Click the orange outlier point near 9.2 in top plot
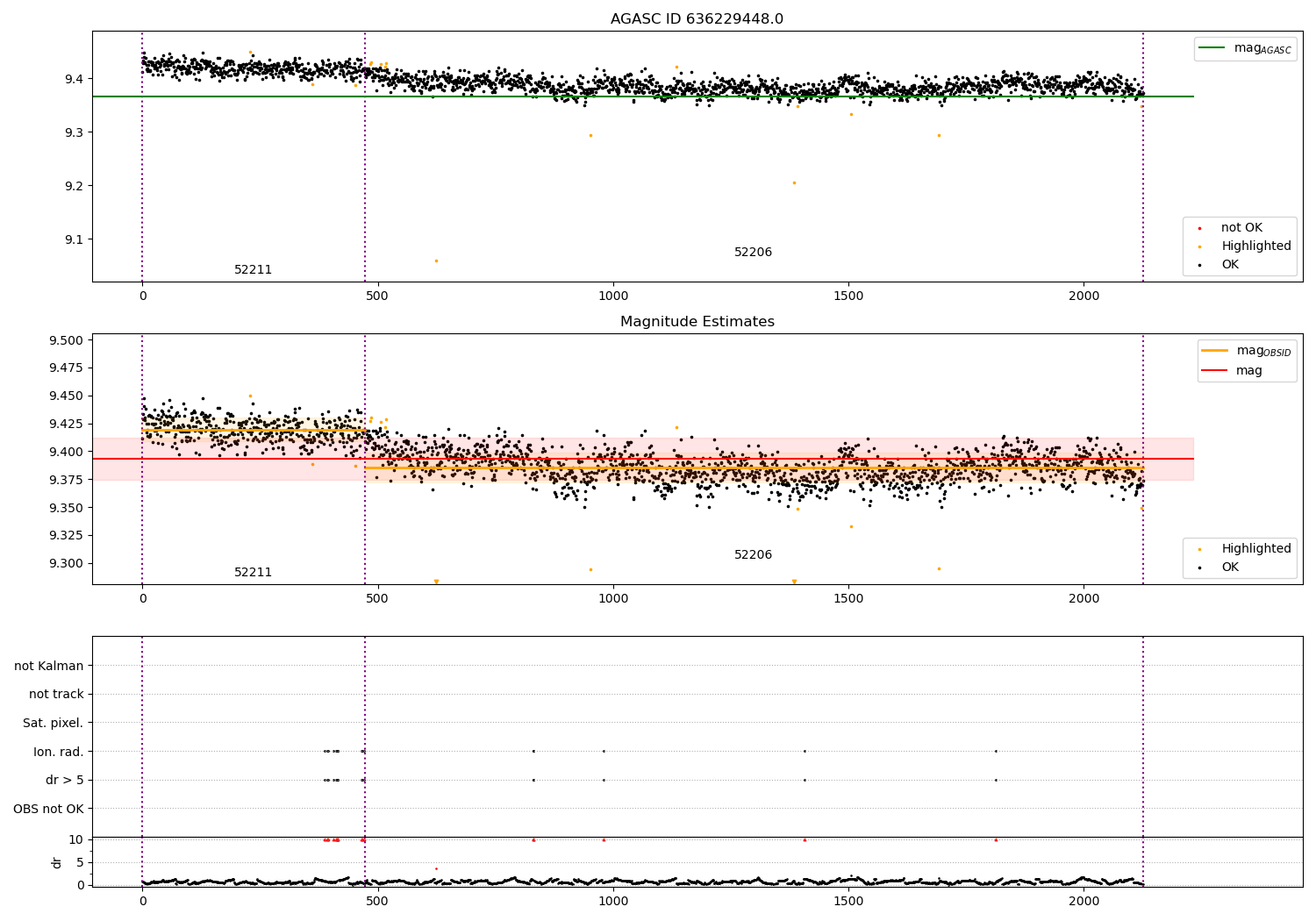 click(794, 182)
